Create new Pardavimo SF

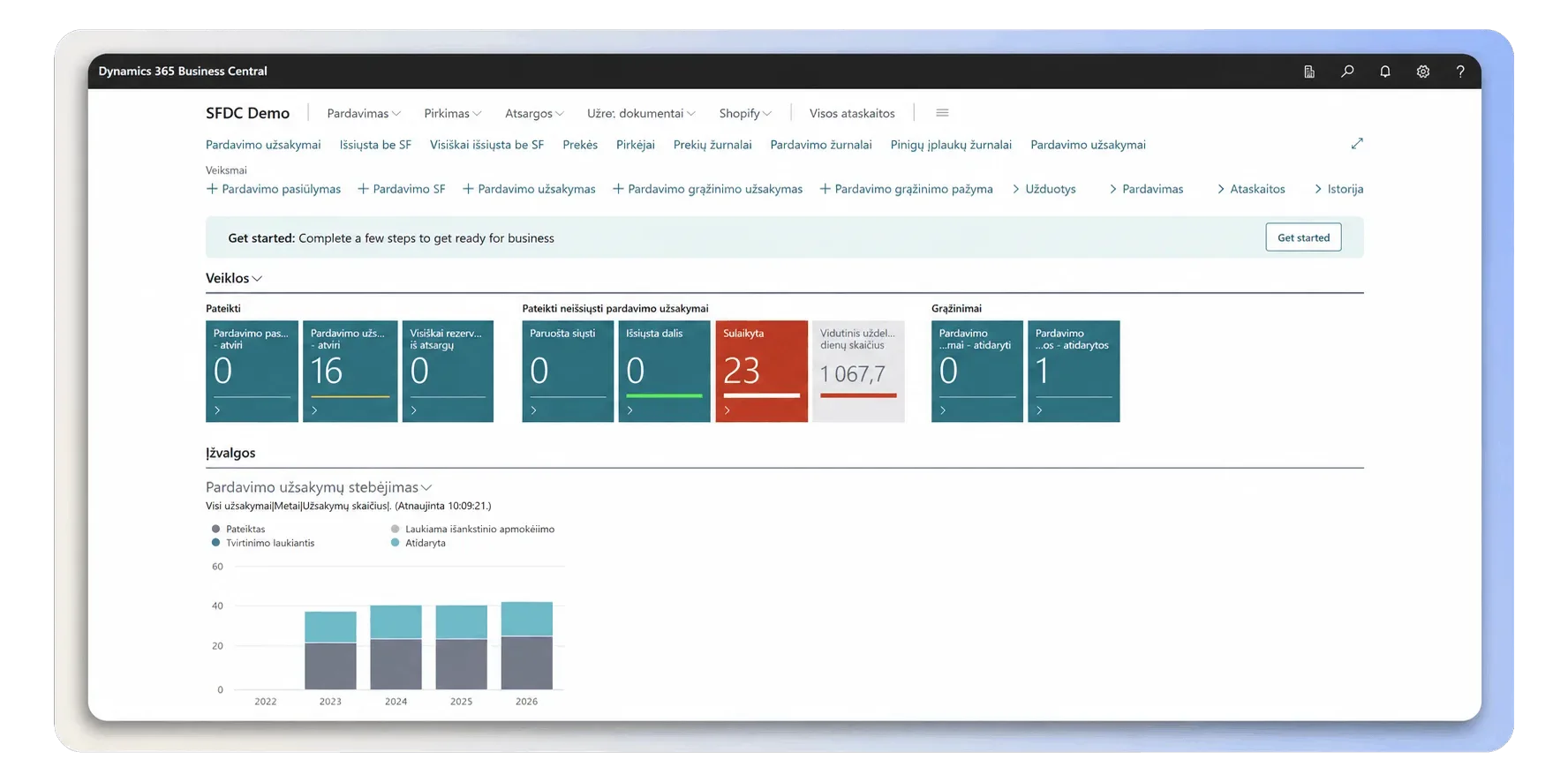tap(402, 189)
